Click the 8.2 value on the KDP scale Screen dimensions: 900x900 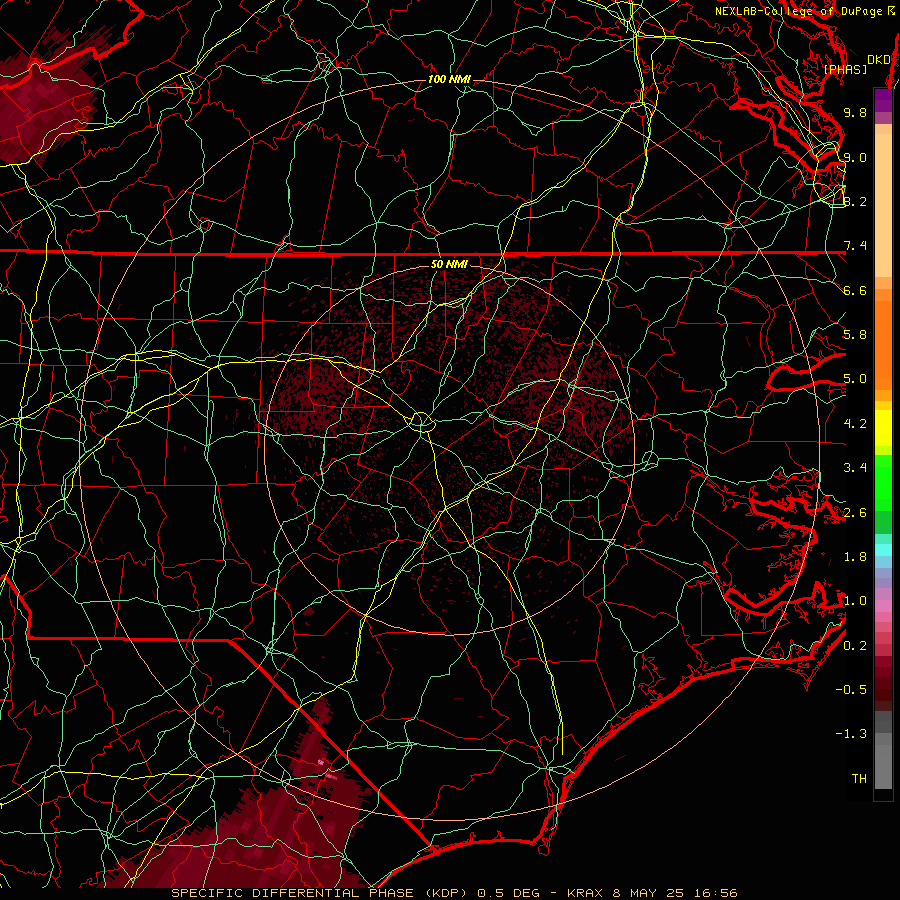coord(855,201)
